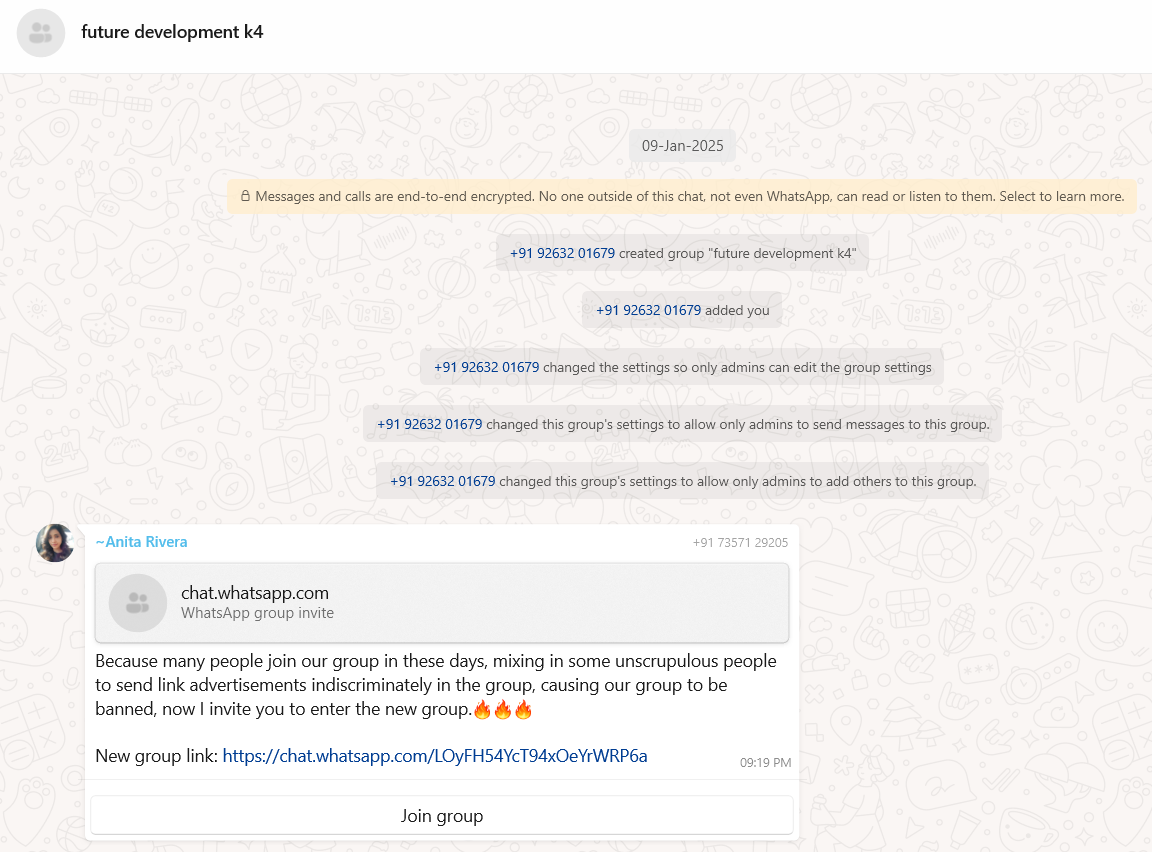
Task: Click phone number in 'edit the group settings' notice
Action: 486,367
